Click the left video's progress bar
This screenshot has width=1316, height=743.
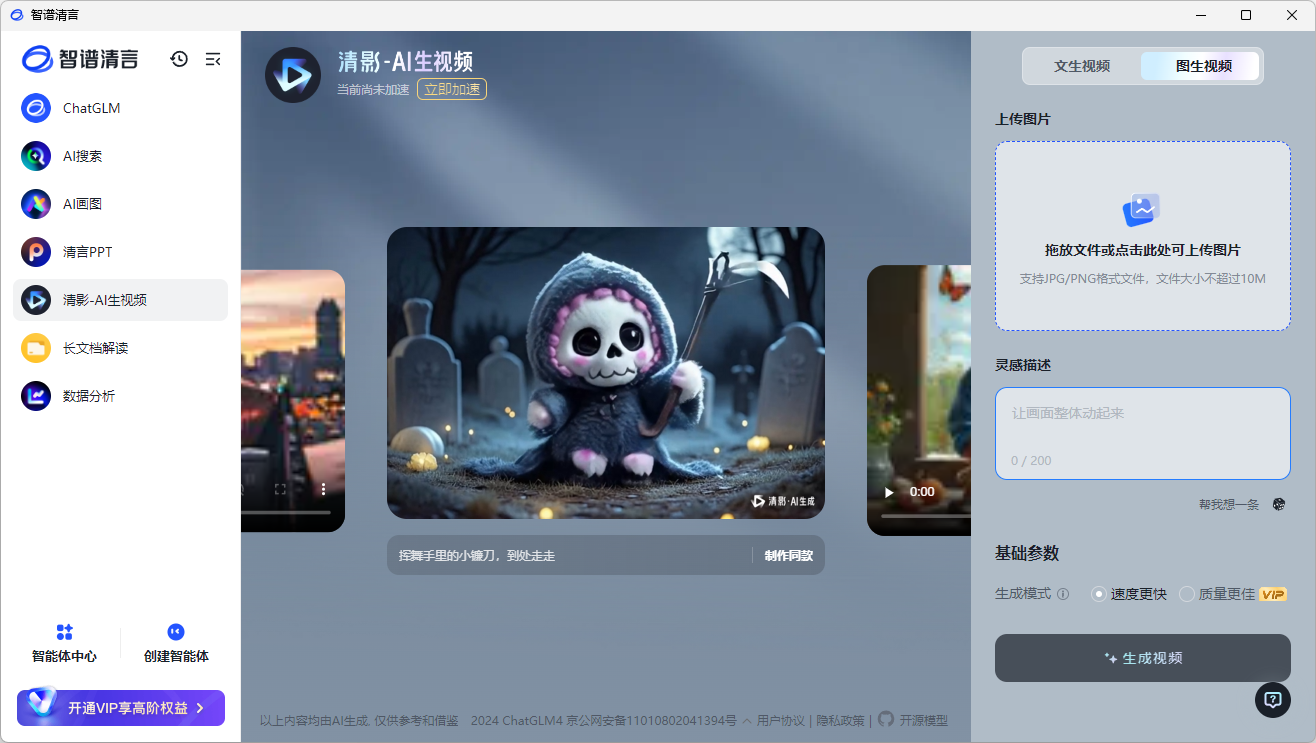click(x=286, y=513)
